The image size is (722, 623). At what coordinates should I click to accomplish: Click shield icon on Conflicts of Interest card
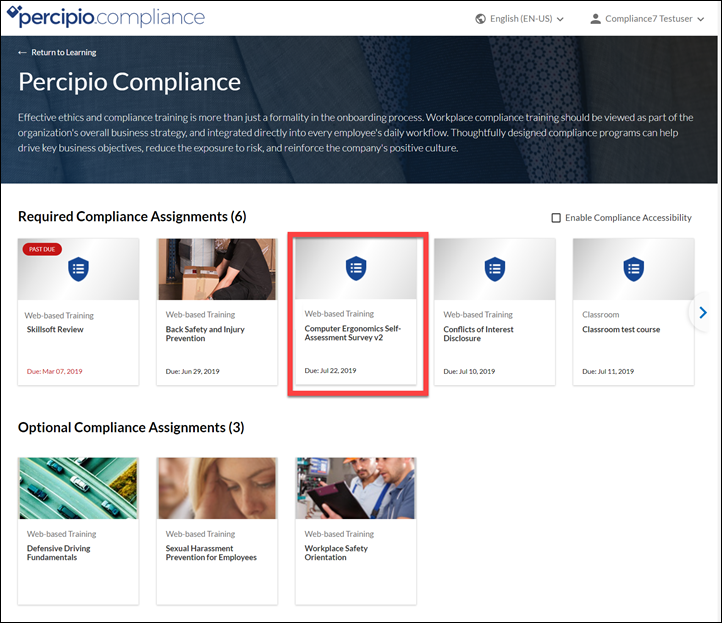point(495,269)
